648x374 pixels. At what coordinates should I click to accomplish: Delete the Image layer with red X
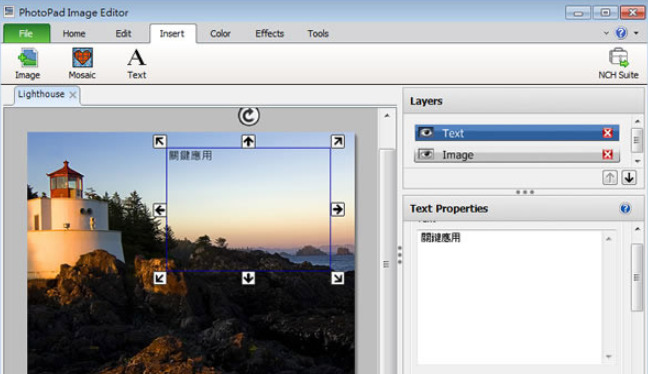[x=608, y=155]
